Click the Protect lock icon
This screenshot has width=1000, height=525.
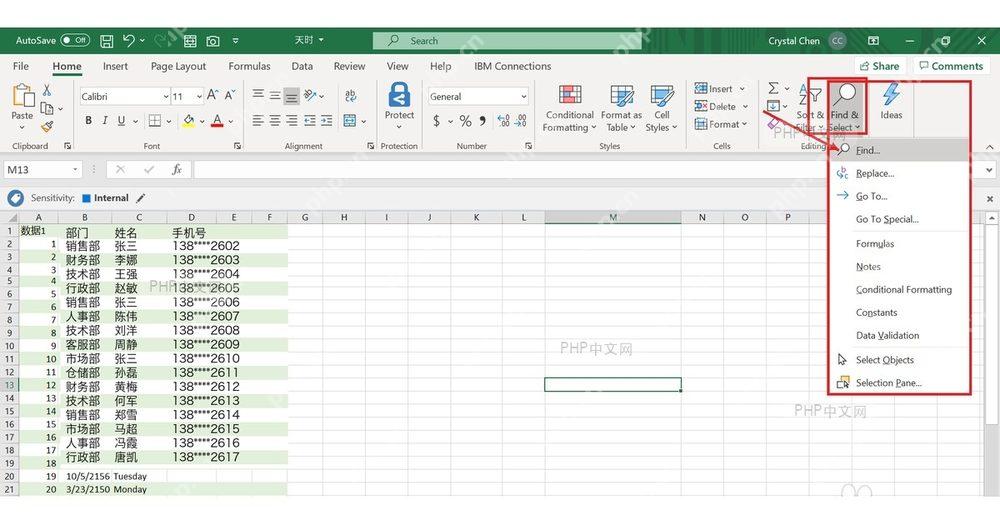(399, 96)
